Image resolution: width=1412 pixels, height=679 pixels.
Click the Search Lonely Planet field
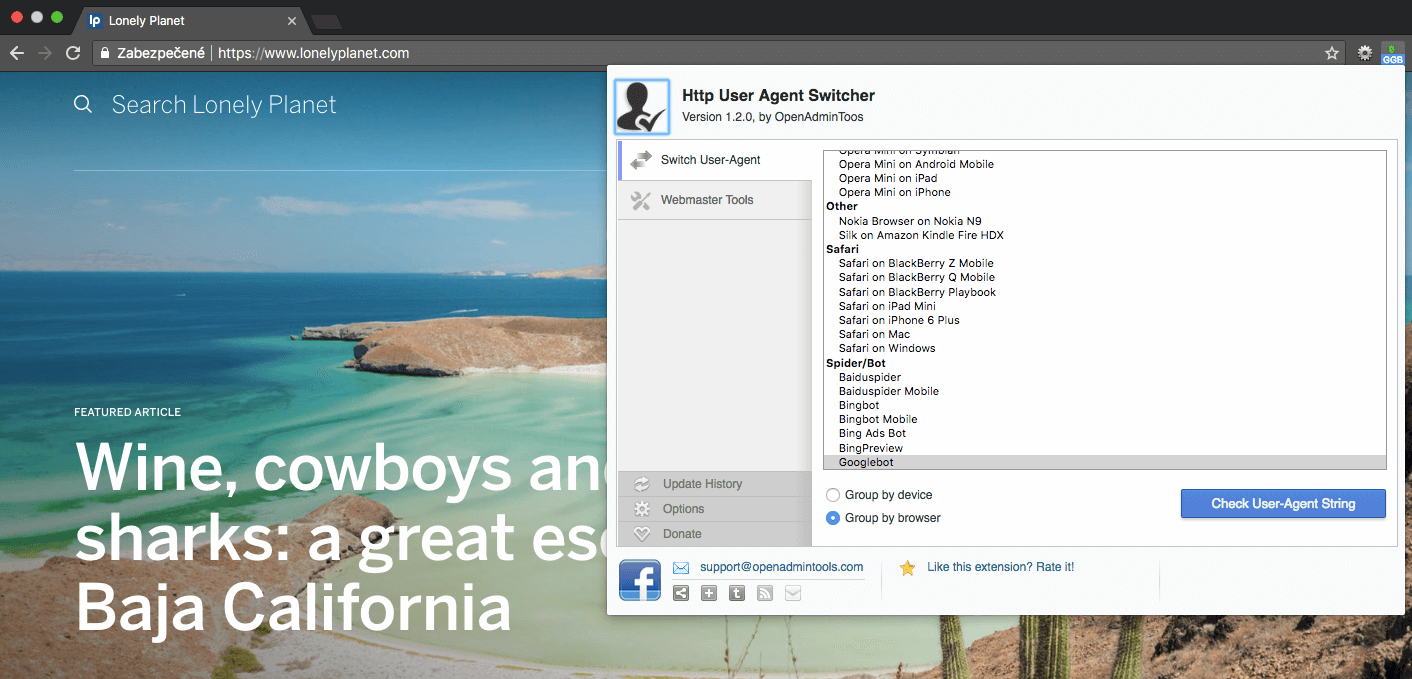coord(224,104)
